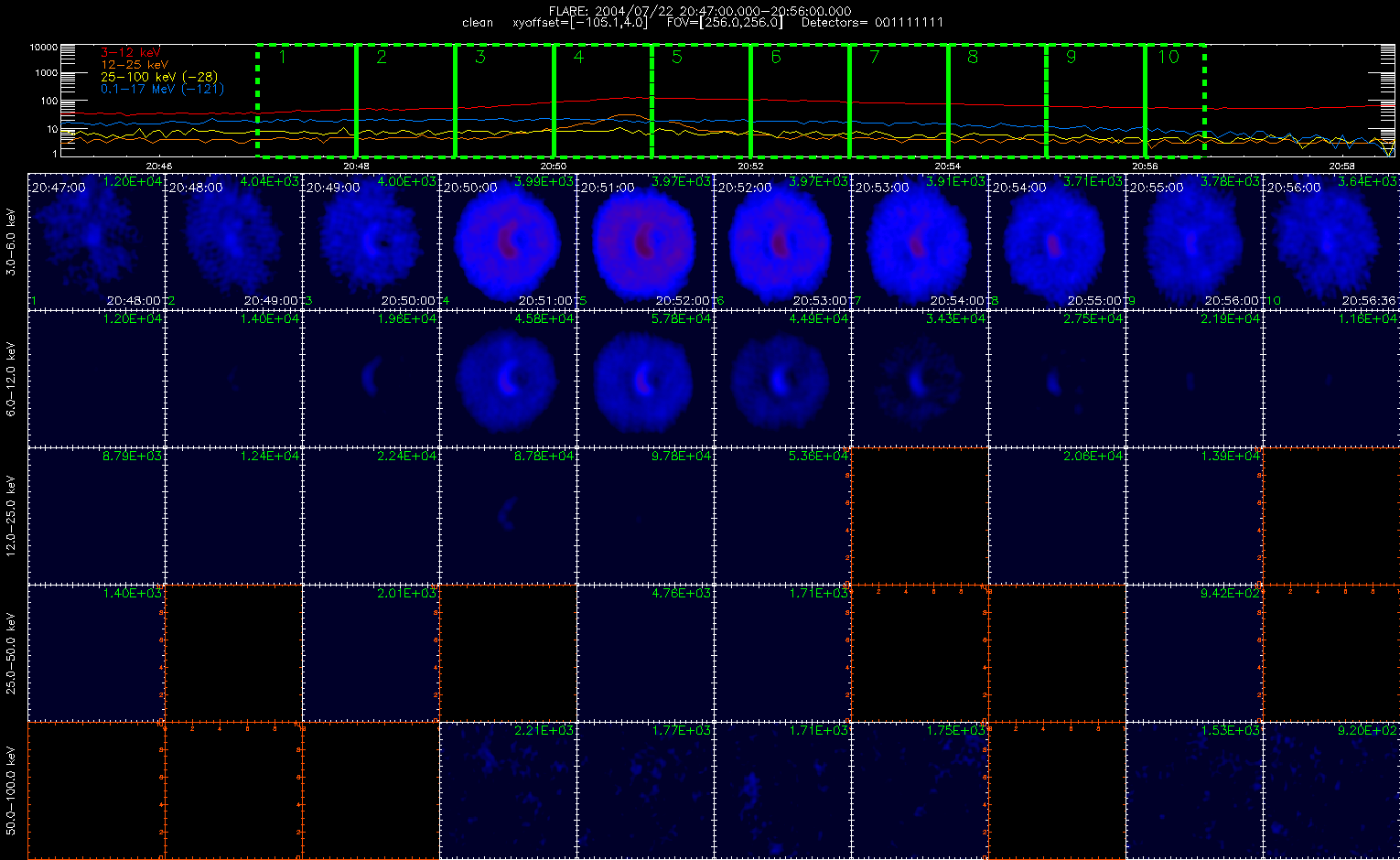Select interval 8 on the lightcurve timeline
Screen dimensions: 1400x860
(998, 101)
